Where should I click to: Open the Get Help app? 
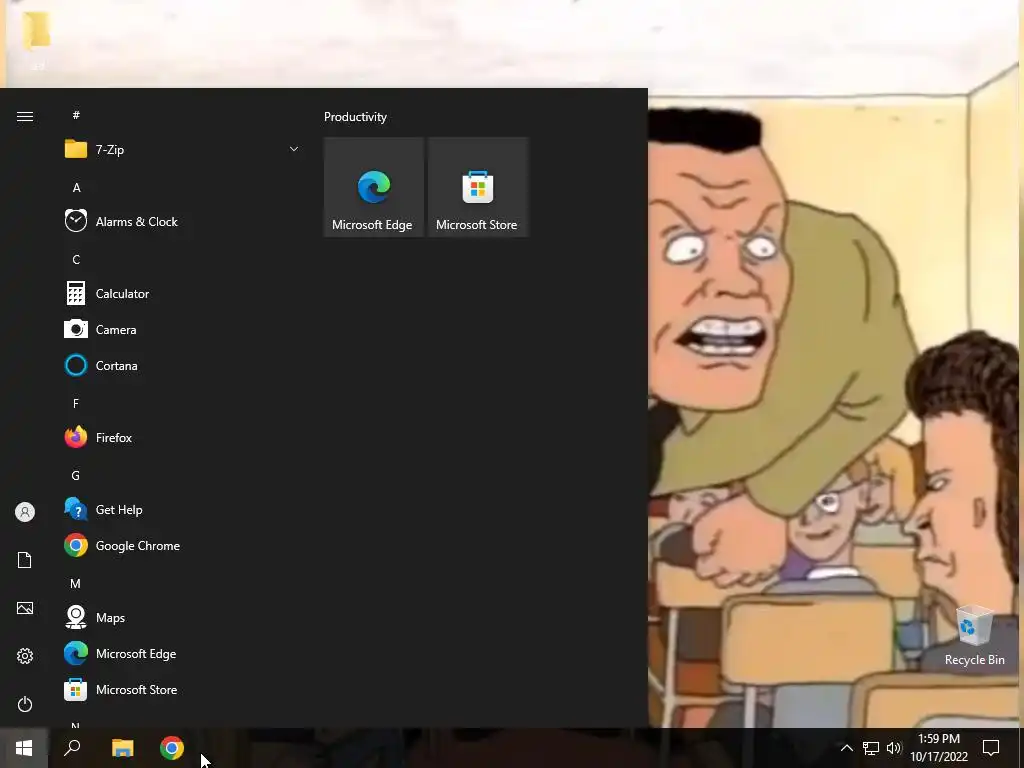point(182,509)
